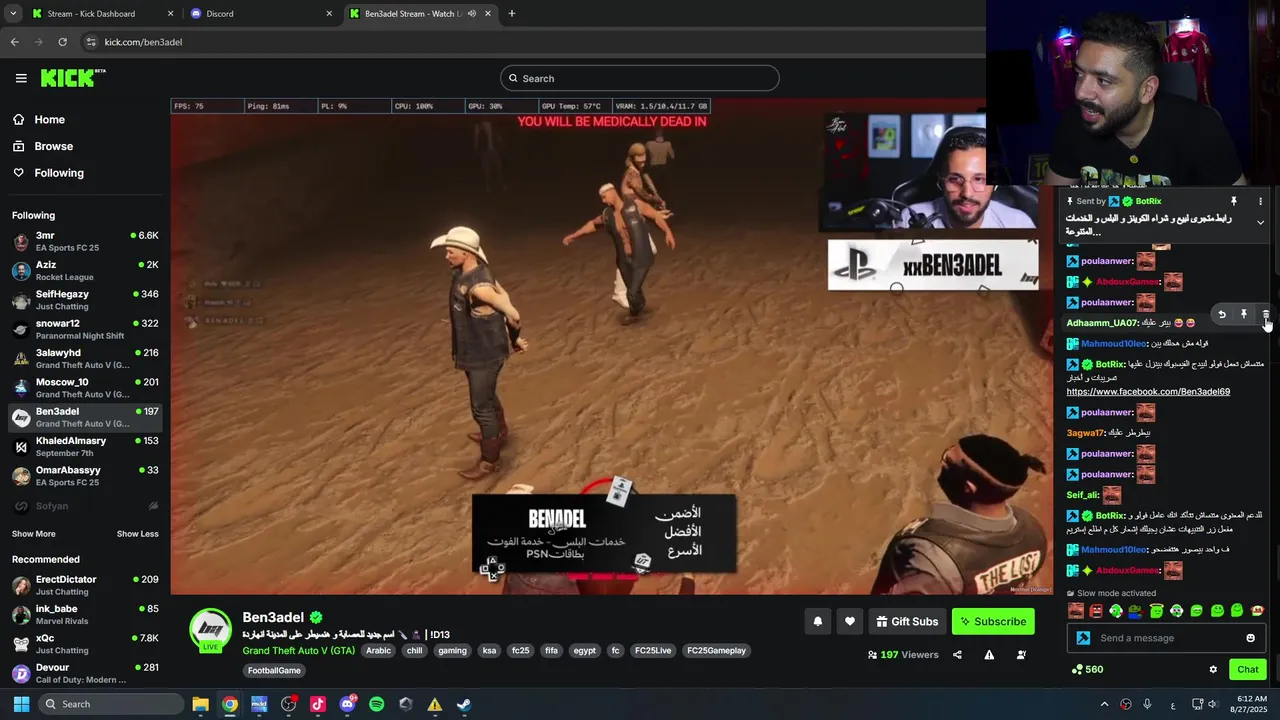Click the Arabic stream tag
Viewport: 1280px width, 720px height.
point(378,651)
